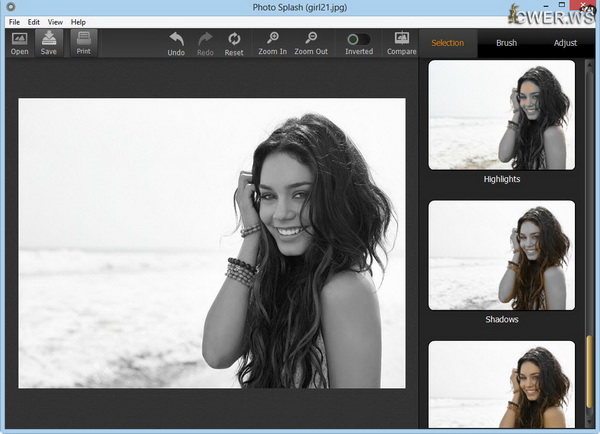Click the scroll down arrow of presets panel
This screenshot has width=600, height=434.
pyautogui.click(x=590, y=422)
